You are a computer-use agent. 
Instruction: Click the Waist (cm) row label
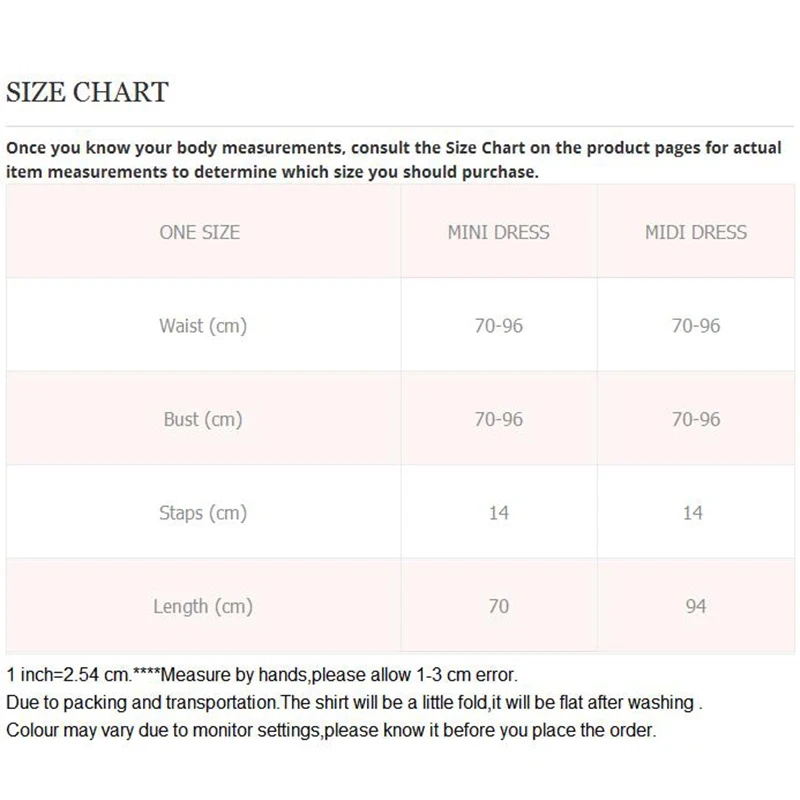coord(202,325)
